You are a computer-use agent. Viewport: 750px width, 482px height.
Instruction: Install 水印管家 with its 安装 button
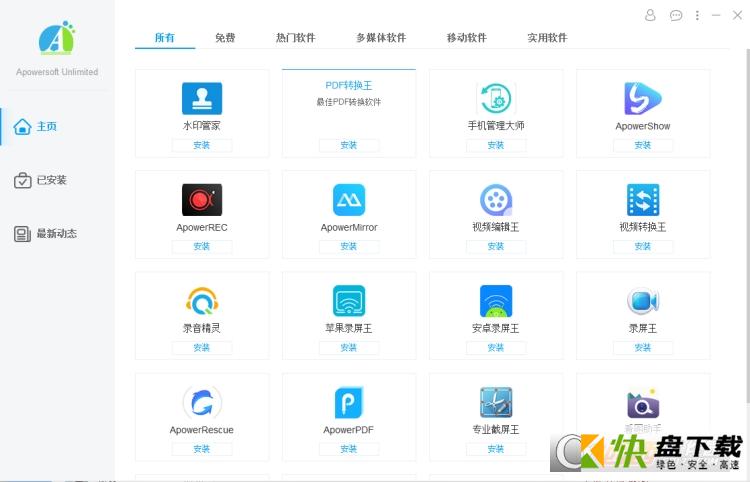pos(202,145)
